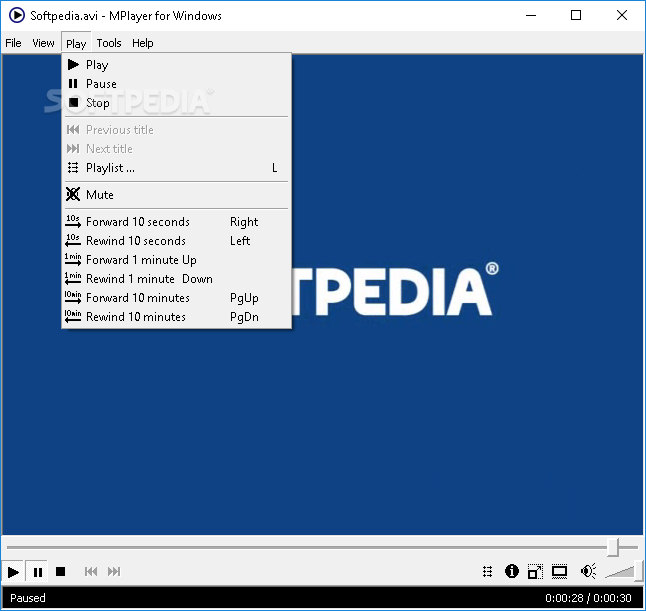
Task: Click the Play button in bottom toolbar
Action: coord(13,572)
